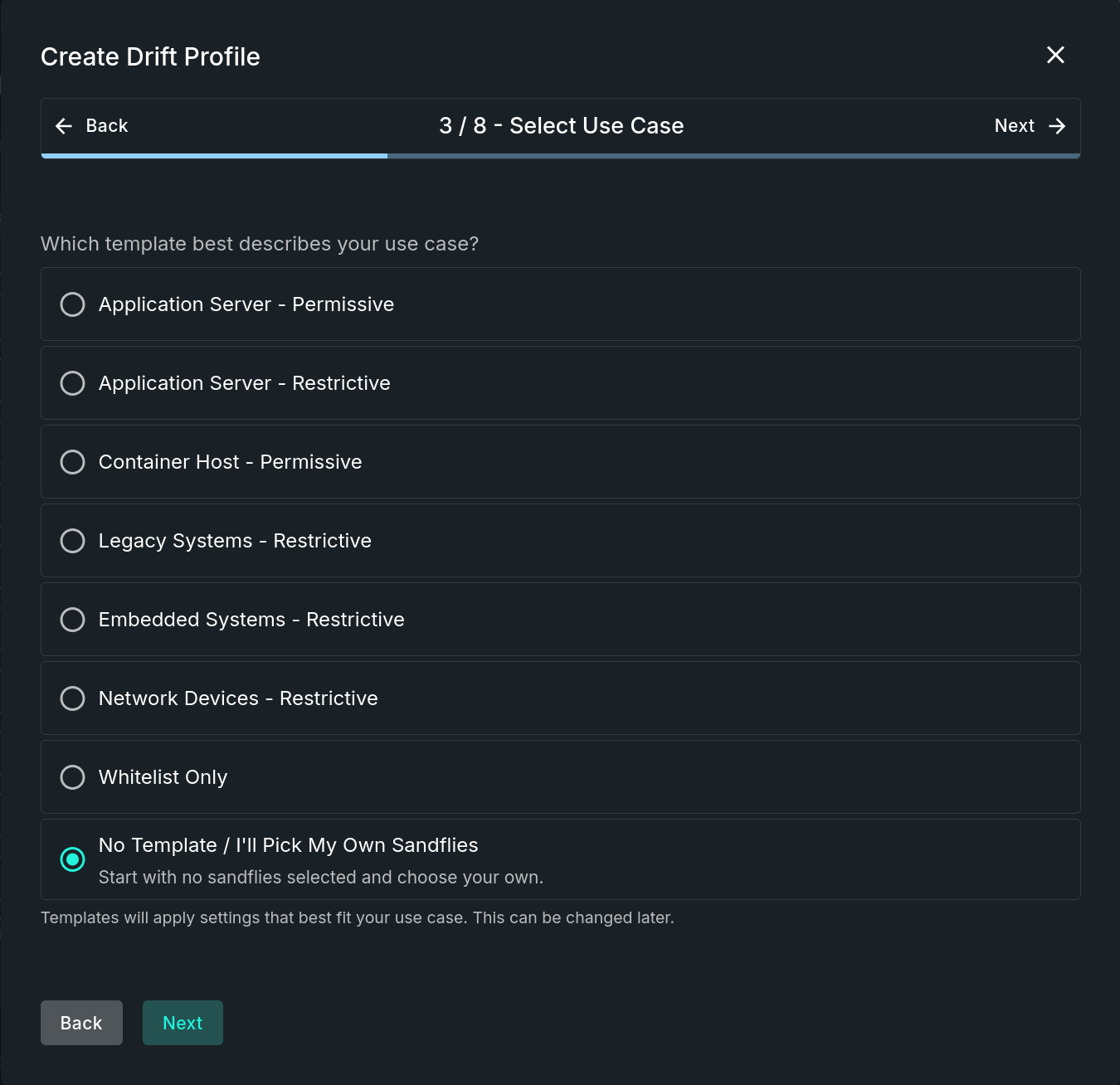The image size is (1120, 1085).
Task: Select Network Devices - Restrictive template
Action: (x=72, y=698)
